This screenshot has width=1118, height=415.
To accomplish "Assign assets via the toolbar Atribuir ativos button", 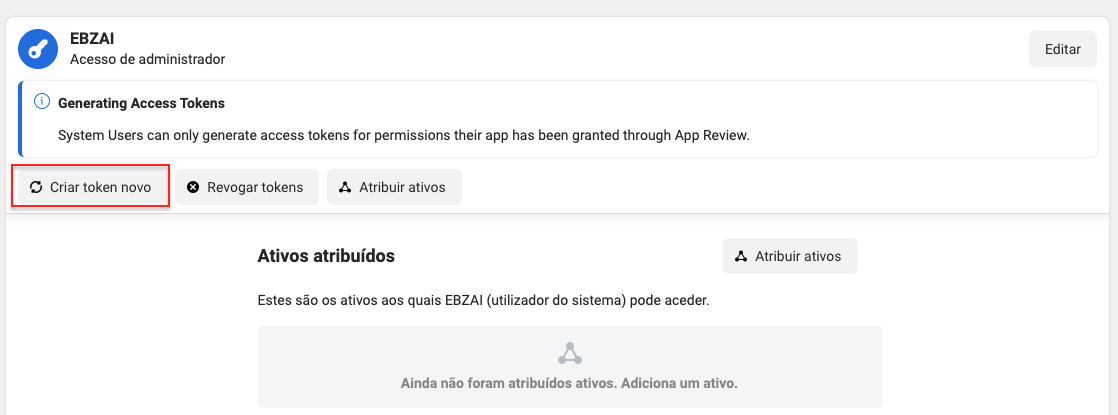I will click(x=394, y=187).
